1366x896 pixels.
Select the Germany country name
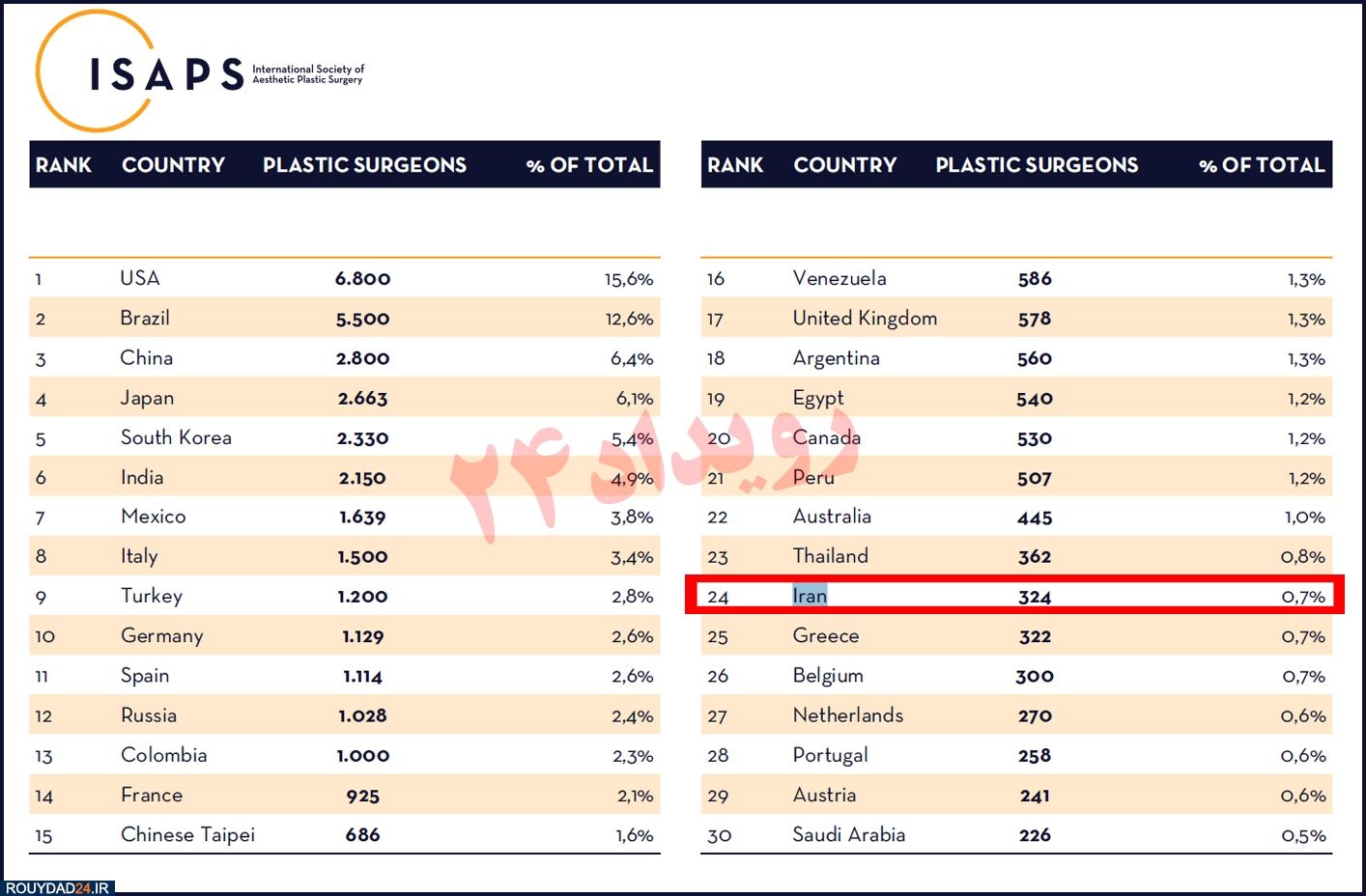coord(162,636)
